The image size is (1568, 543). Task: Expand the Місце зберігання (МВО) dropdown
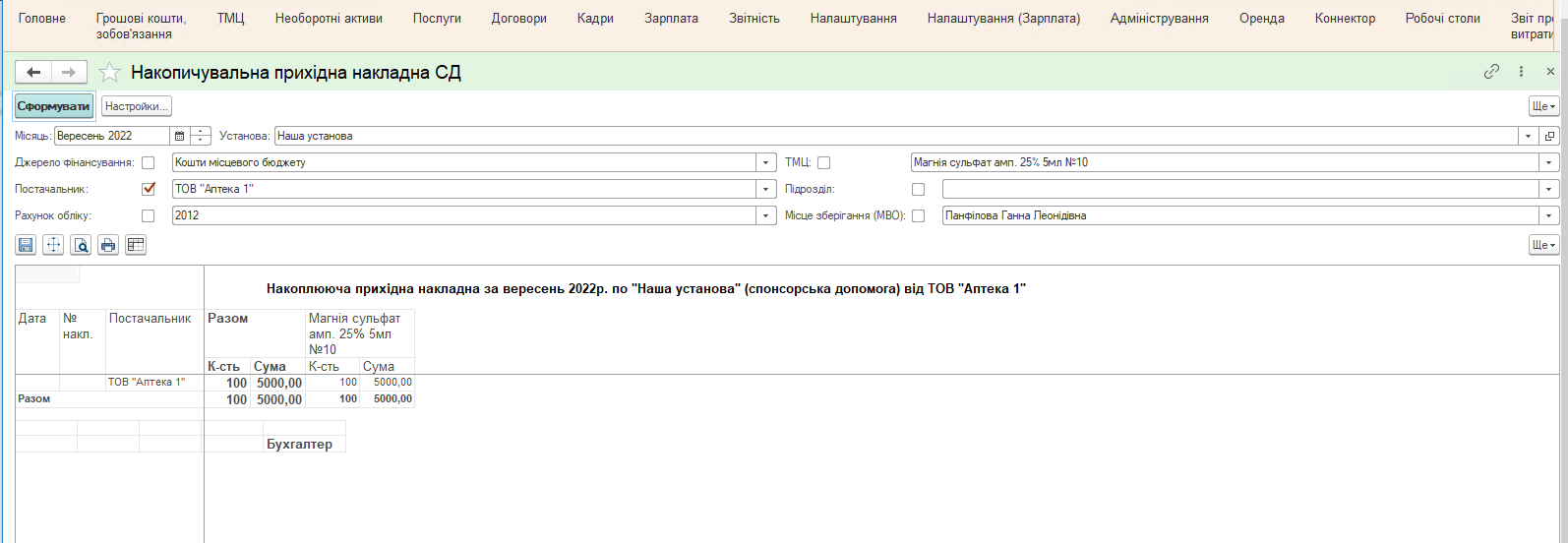[x=1549, y=215]
